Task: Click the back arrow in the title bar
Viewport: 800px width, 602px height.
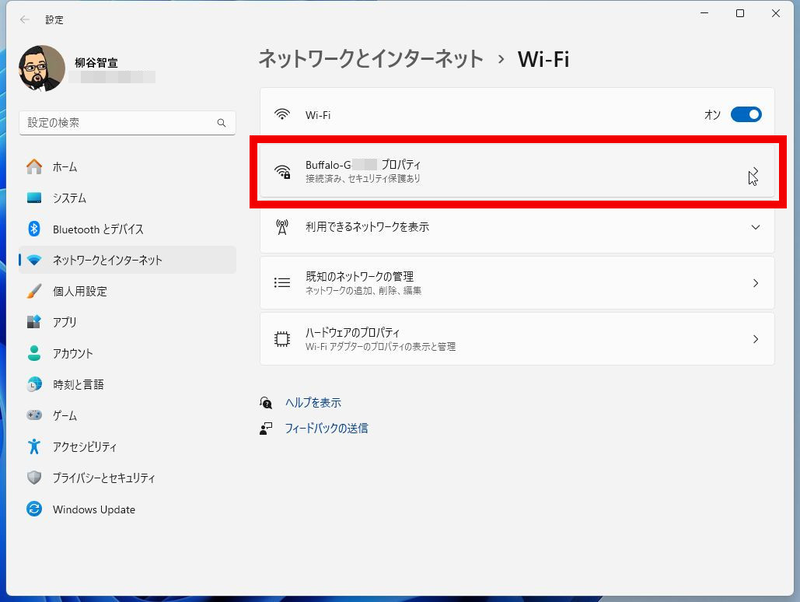Action: (x=24, y=19)
